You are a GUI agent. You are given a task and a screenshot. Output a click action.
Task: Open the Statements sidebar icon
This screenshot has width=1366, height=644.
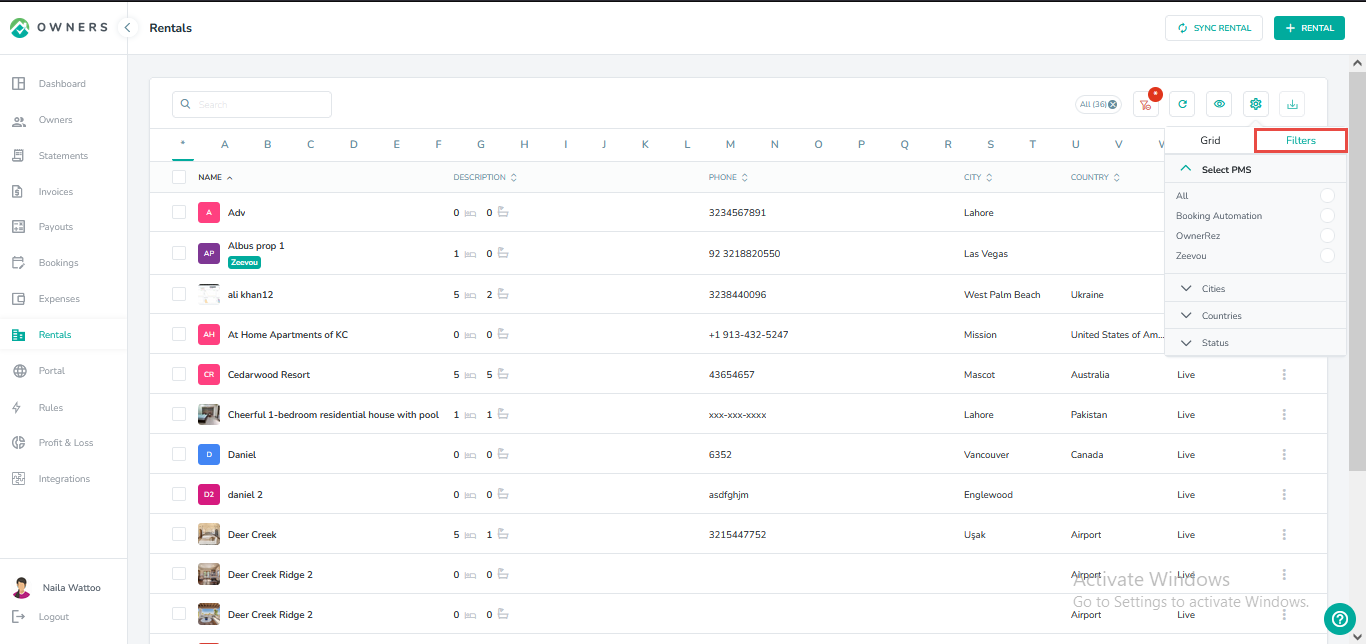pos(18,156)
